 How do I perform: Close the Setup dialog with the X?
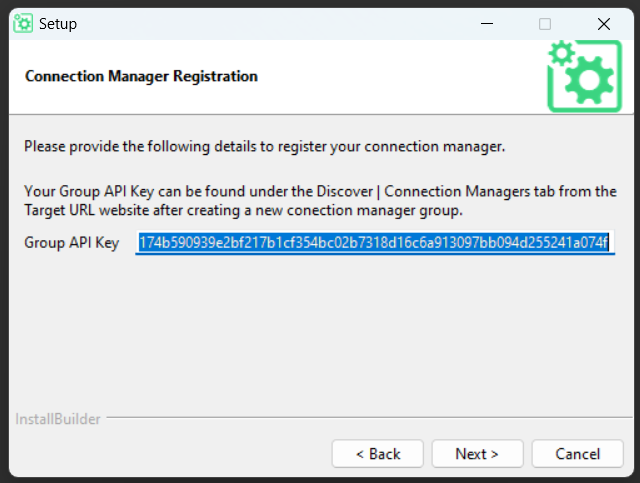pyautogui.click(x=604, y=24)
